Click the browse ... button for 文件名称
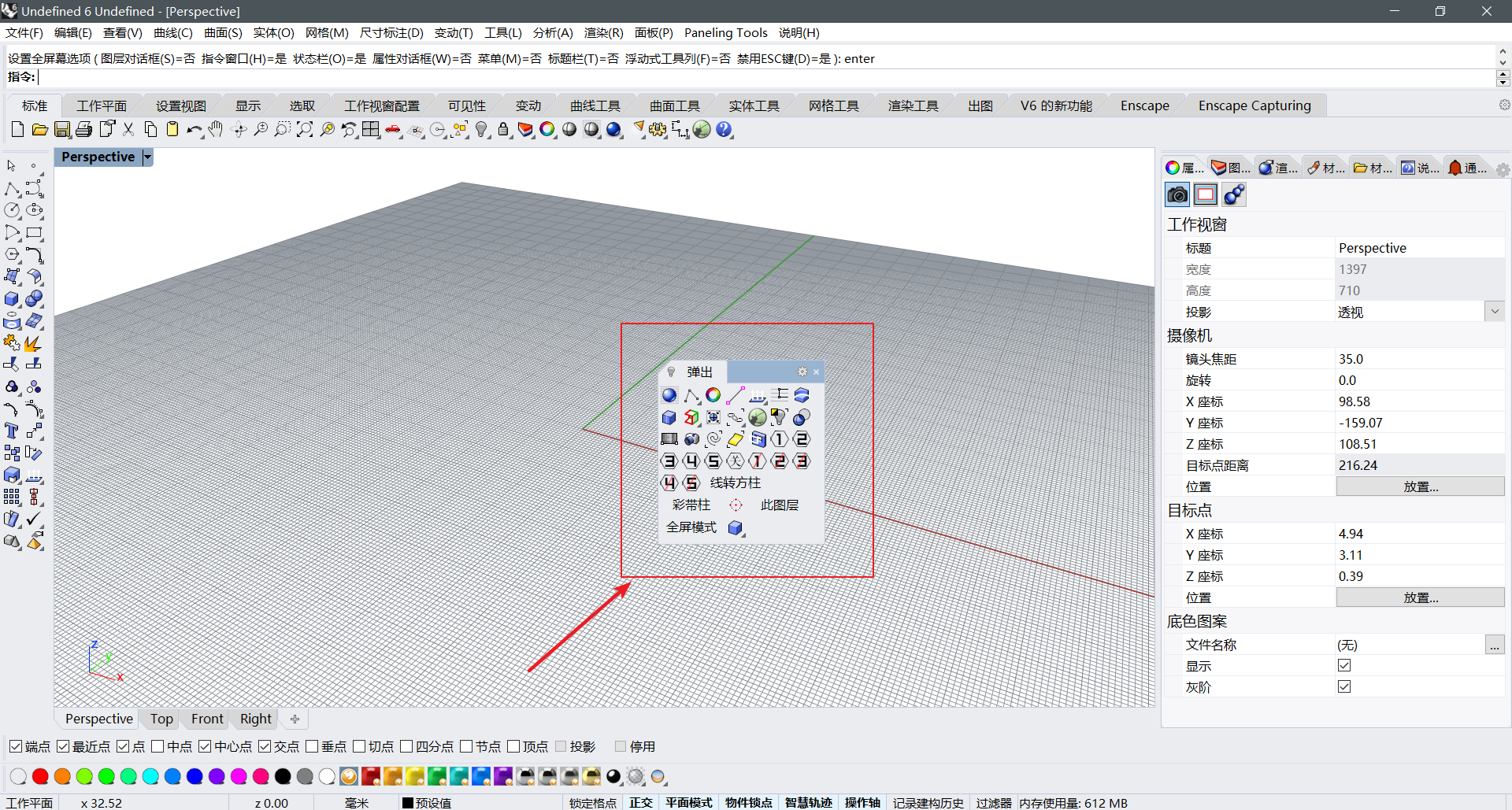Image resolution: width=1512 pixels, height=810 pixels. pyautogui.click(x=1495, y=645)
